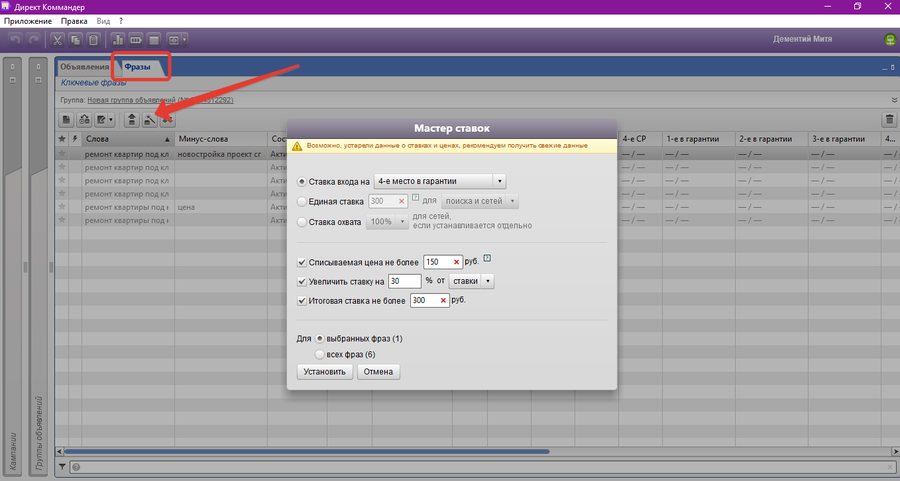The image size is (900, 481).
Task: Click the add new phrase document icon
Action: (x=67, y=120)
